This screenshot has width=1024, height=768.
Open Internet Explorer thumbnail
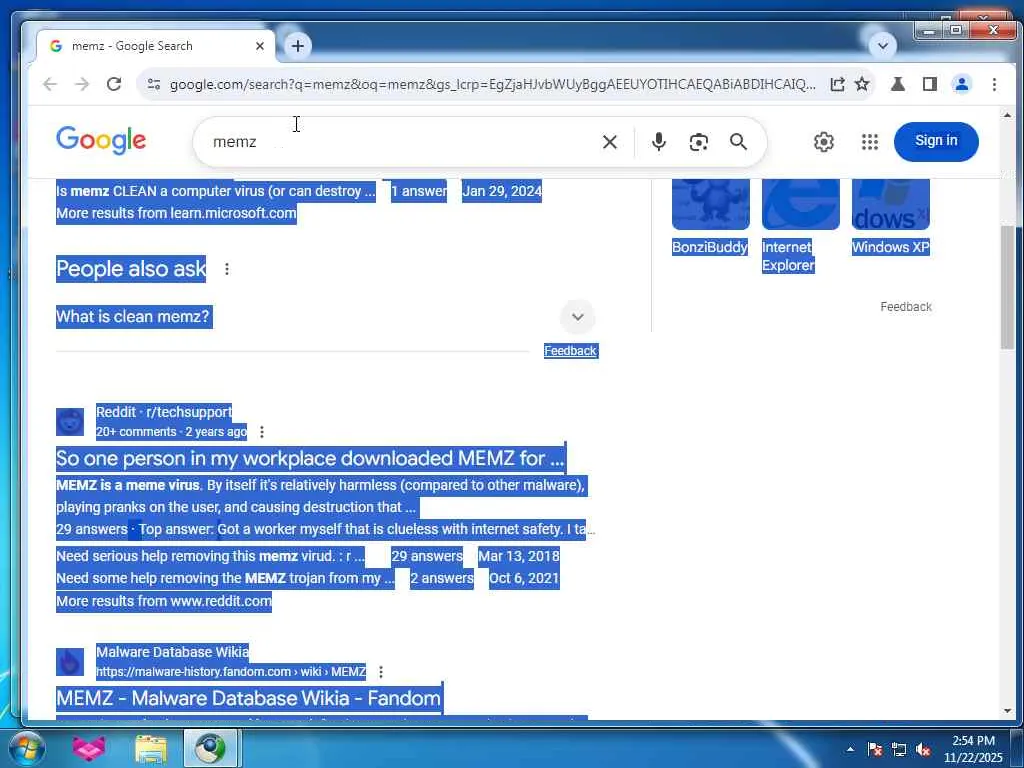800,204
